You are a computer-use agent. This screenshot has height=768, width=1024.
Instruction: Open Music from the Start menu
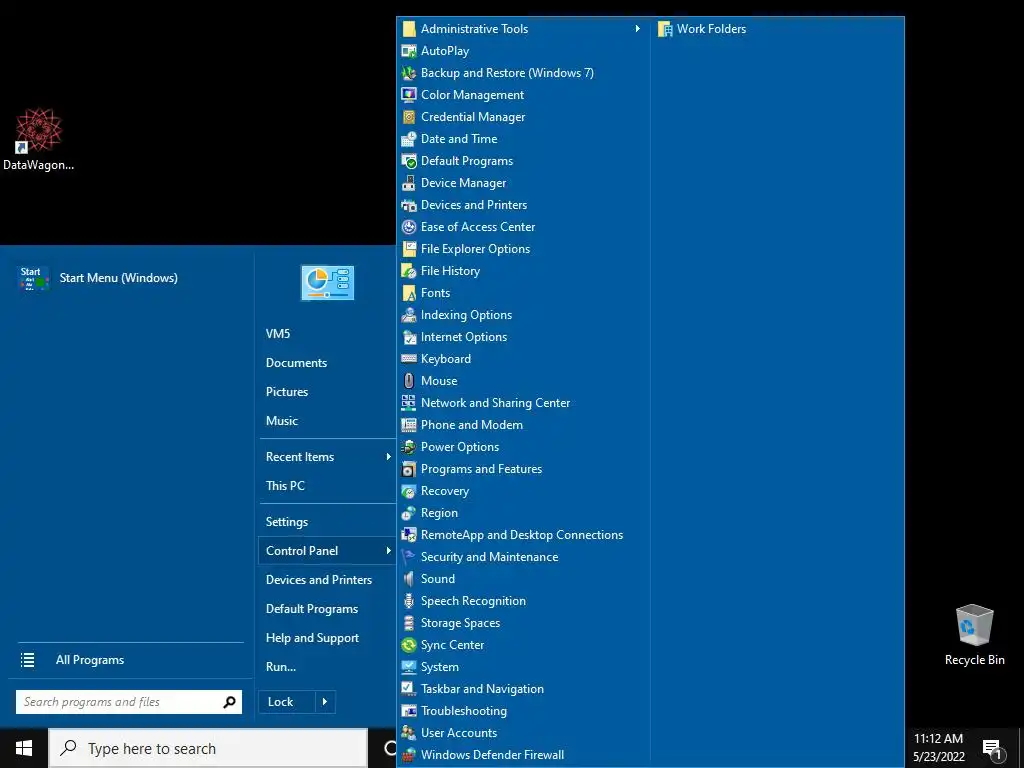[x=281, y=421]
